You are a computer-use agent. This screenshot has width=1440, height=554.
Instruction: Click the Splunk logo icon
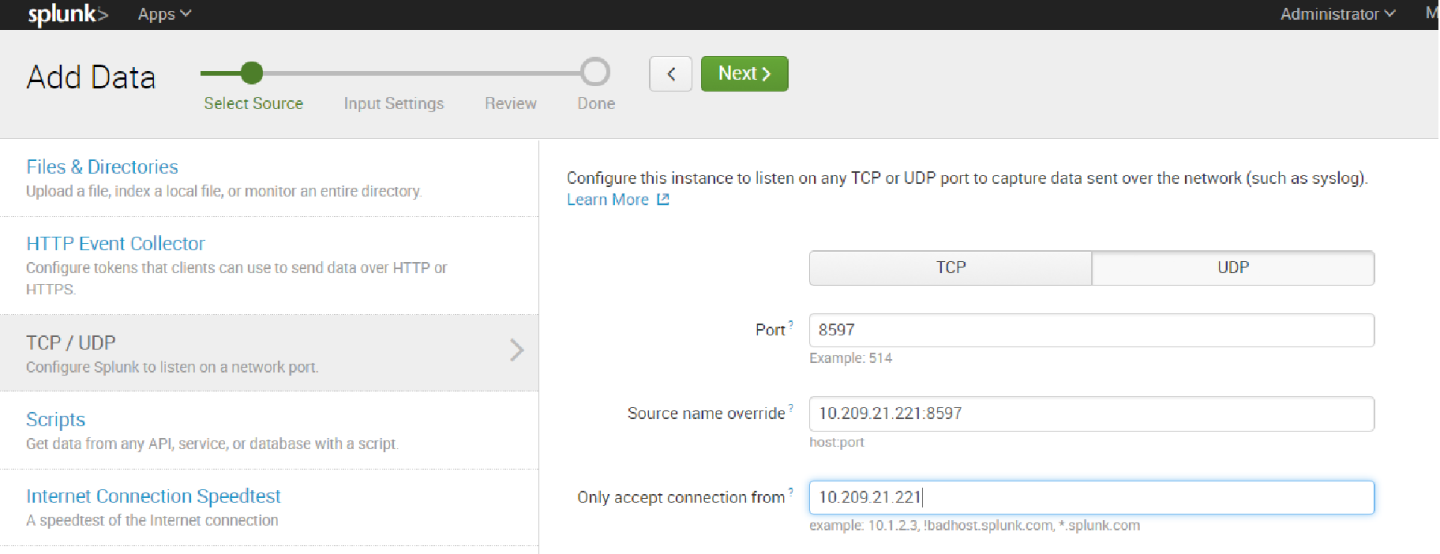[x=68, y=15]
